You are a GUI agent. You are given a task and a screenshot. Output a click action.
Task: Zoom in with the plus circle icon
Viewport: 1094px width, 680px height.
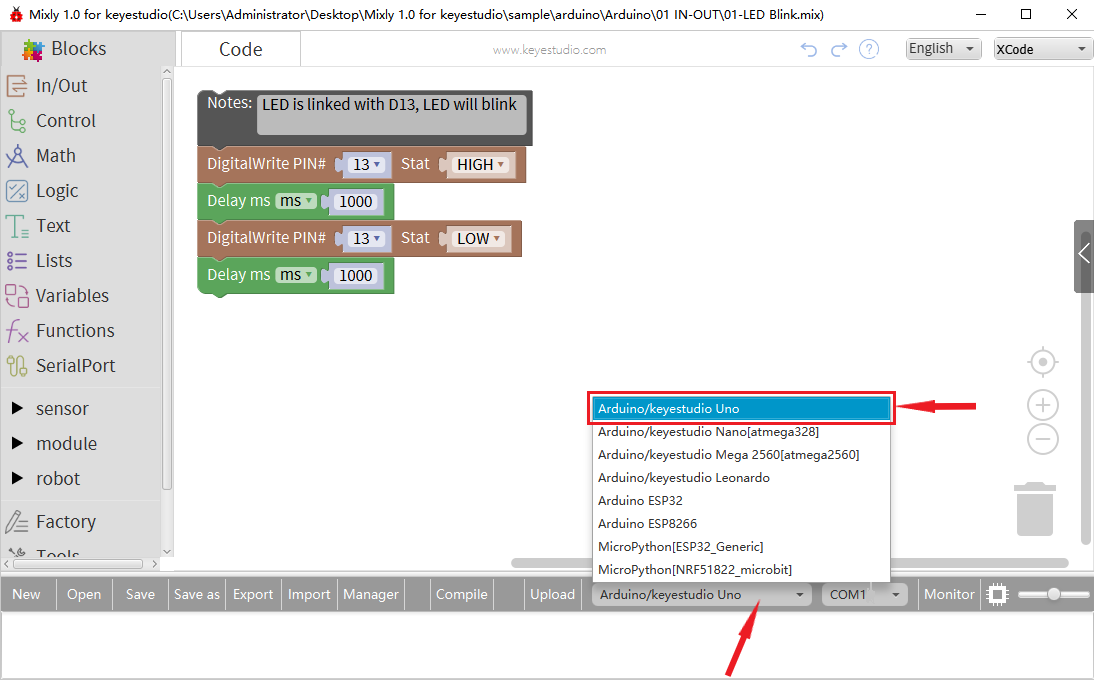pos(1042,405)
